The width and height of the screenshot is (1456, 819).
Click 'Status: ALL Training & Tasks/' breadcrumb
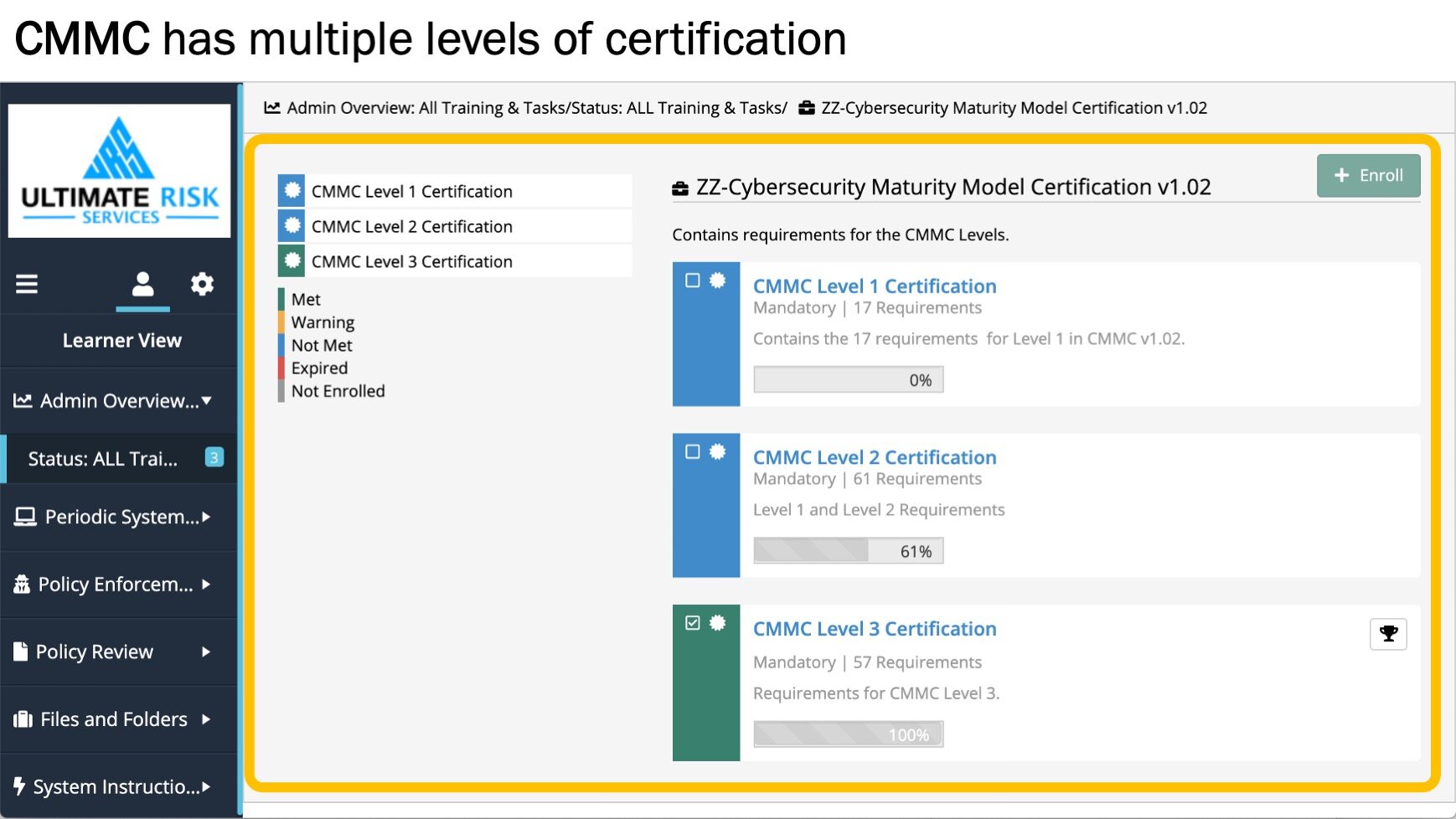679,108
